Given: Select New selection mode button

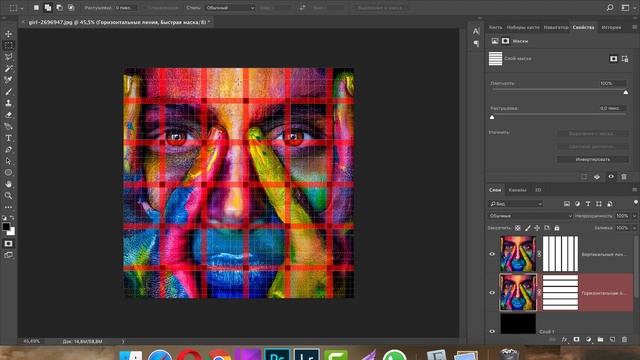Looking at the screenshot, I should [x=36, y=7].
